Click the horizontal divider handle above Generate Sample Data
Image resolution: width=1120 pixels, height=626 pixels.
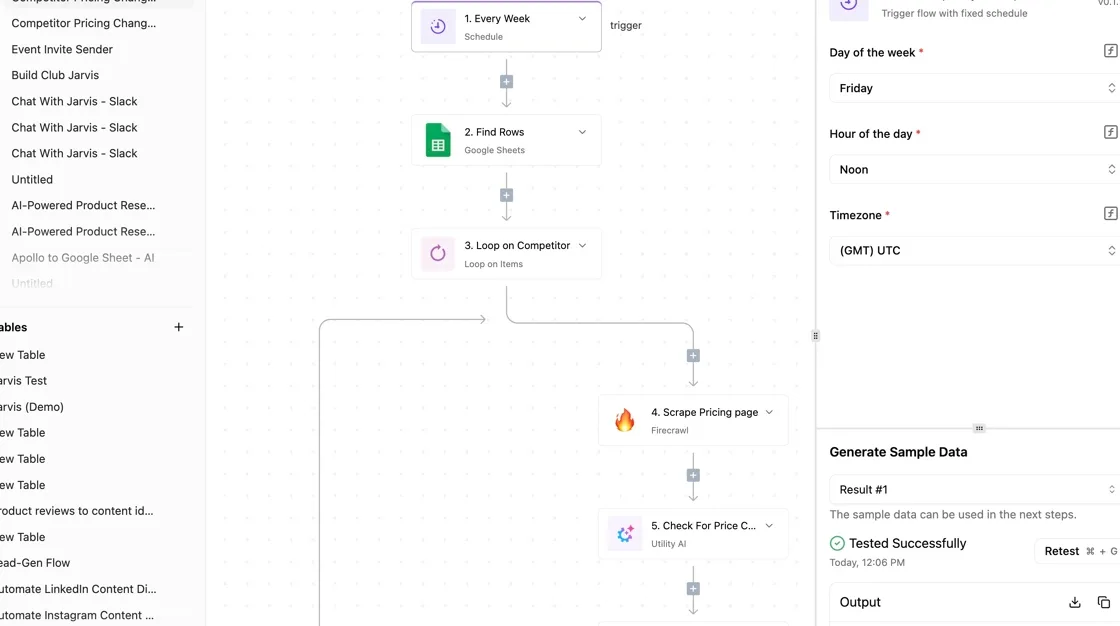pyautogui.click(x=979, y=428)
